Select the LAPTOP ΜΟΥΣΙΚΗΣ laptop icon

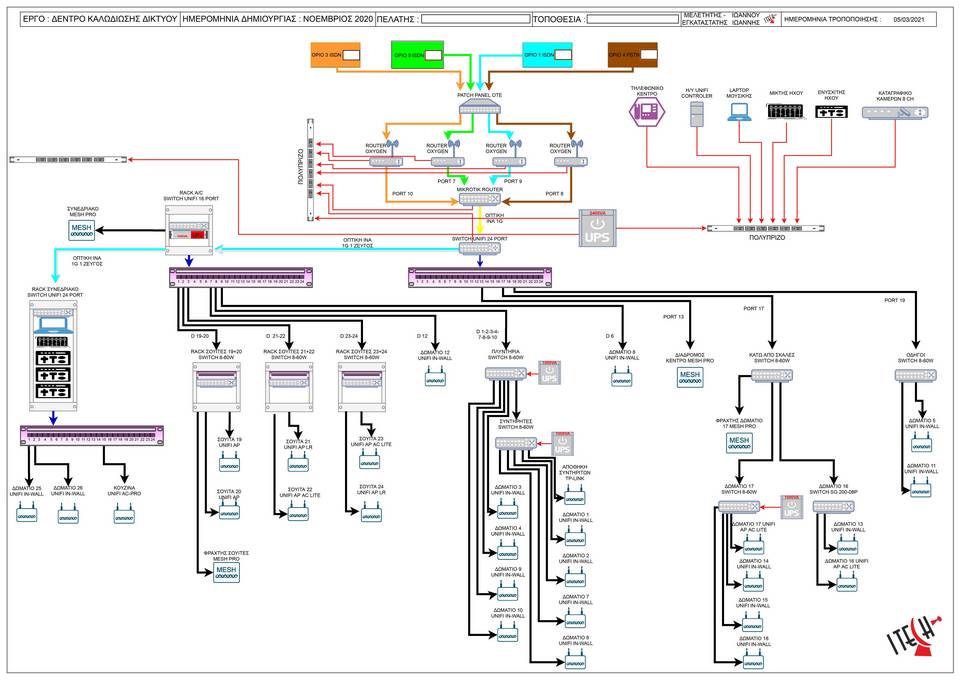pyautogui.click(x=740, y=111)
